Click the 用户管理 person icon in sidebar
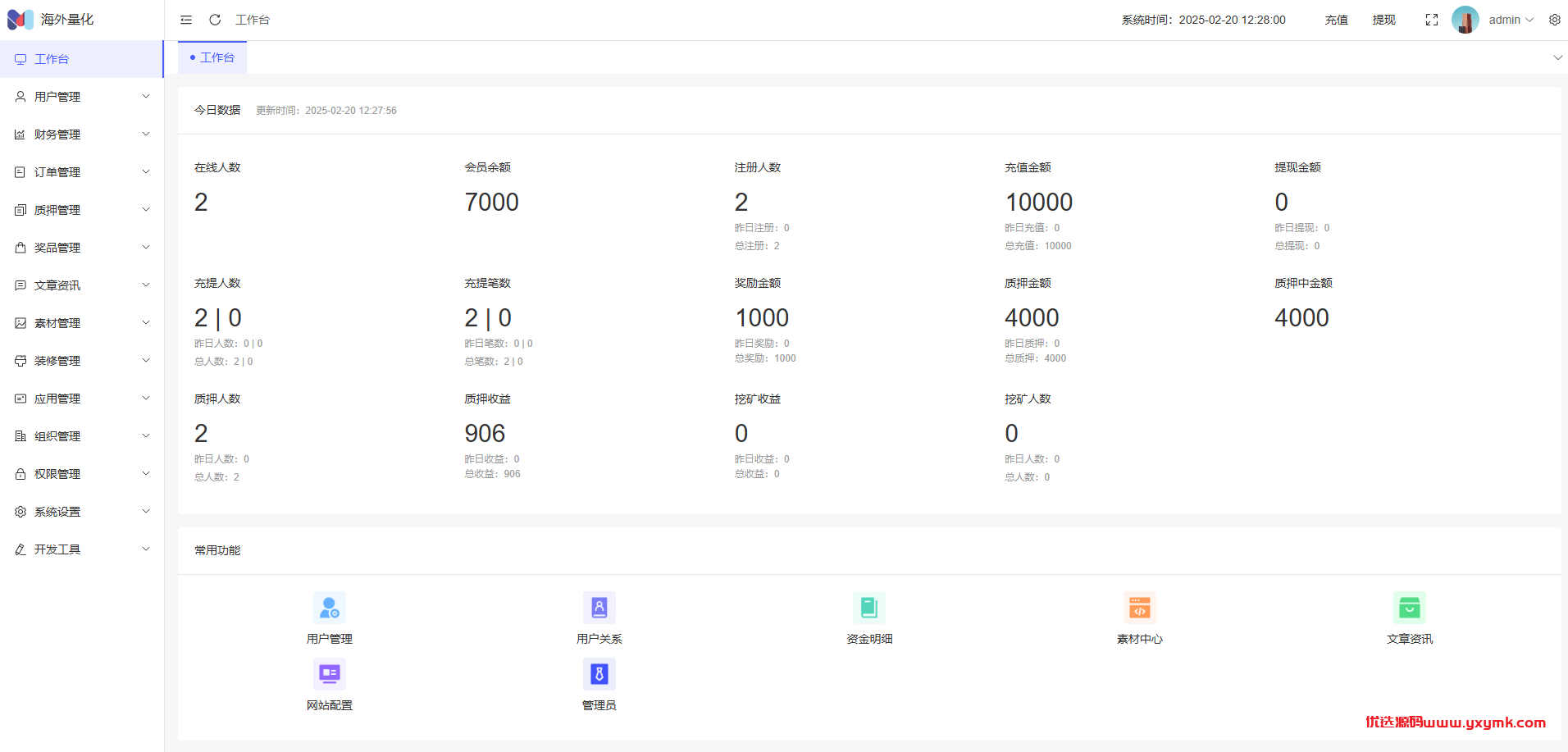The width and height of the screenshot is (1568, 752). tap(21, 97)
